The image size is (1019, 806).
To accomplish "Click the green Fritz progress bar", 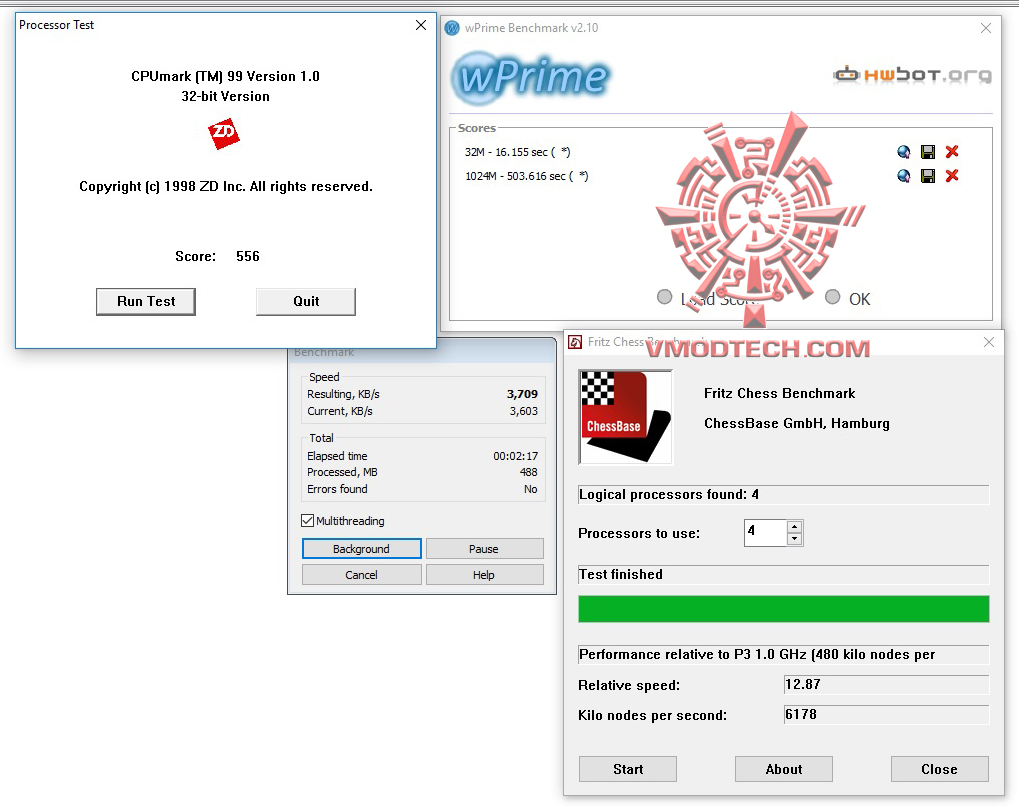I will coord(784,609).
